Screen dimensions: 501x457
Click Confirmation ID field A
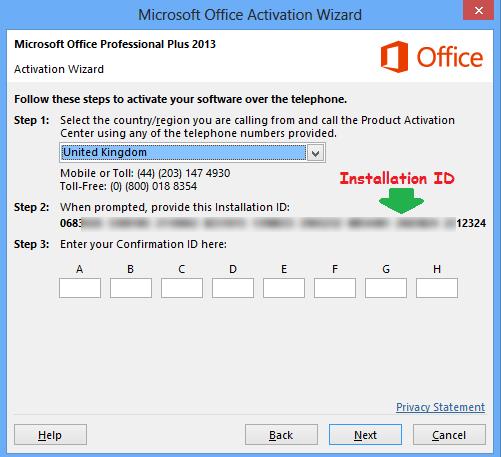coord(80,288)
